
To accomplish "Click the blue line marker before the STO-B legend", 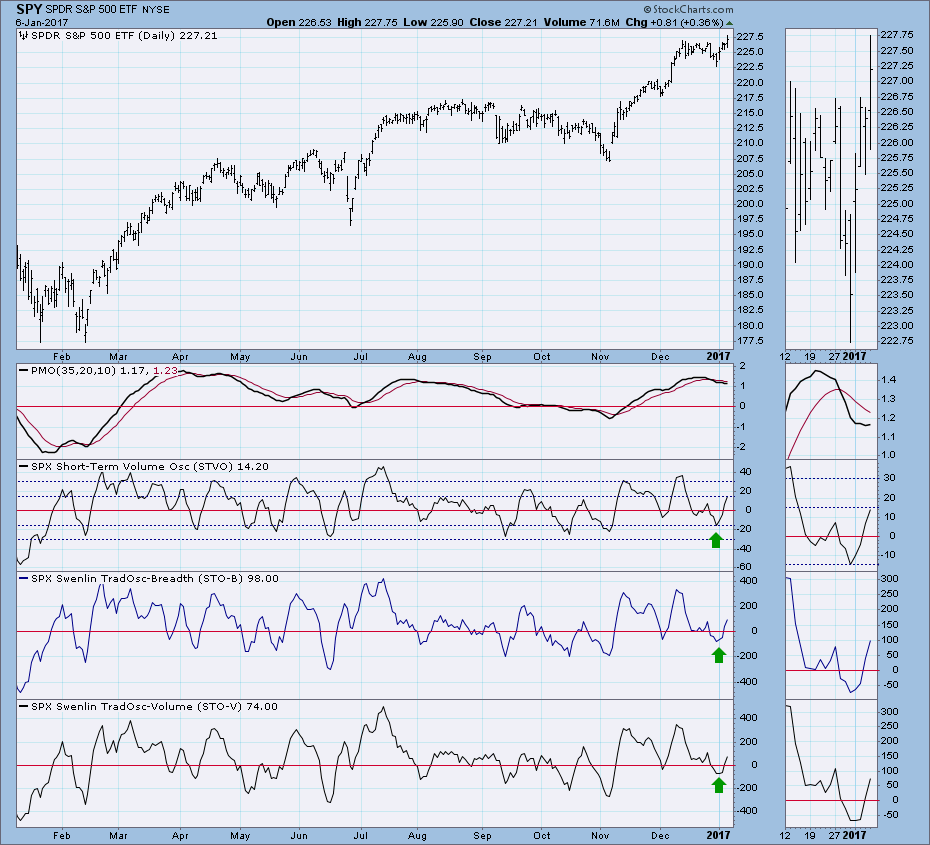I will coord(24,578).
